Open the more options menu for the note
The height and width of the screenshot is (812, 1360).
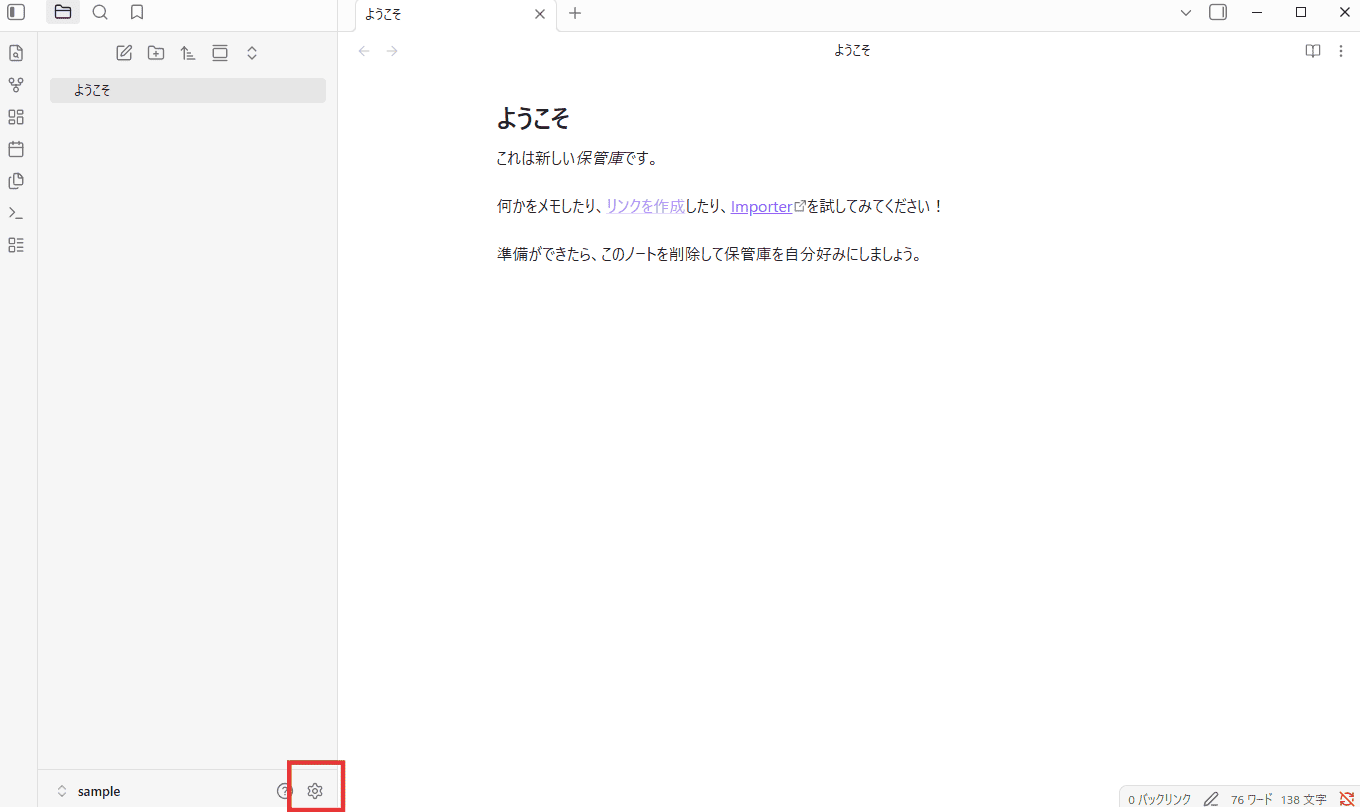(1341, 50)
